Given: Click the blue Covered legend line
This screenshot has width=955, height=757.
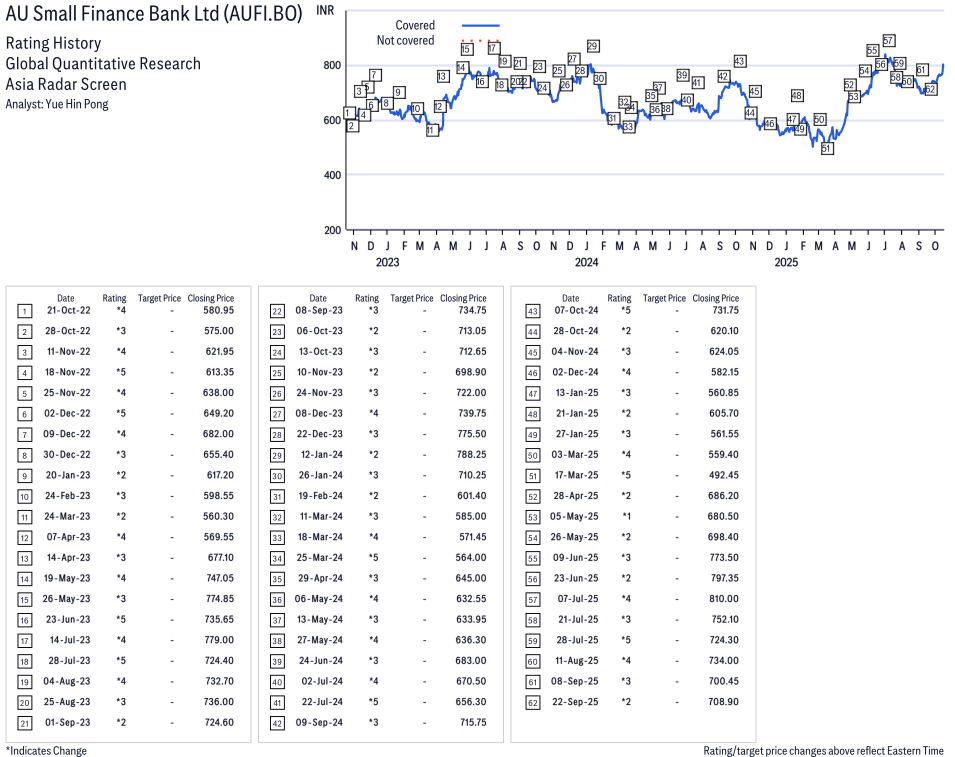Looking at the screenshot, I should [480, 25].
